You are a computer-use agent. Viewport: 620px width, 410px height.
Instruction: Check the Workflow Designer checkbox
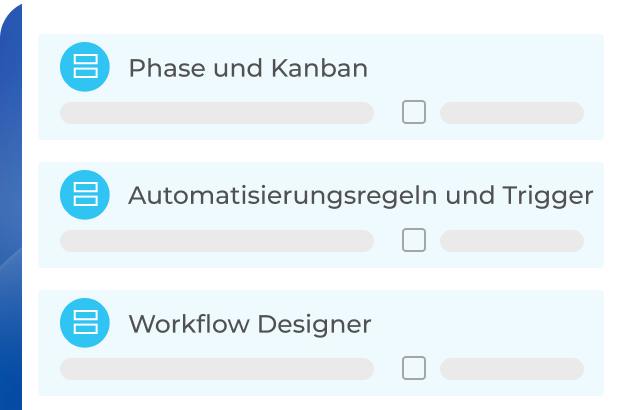pos(414,368)
